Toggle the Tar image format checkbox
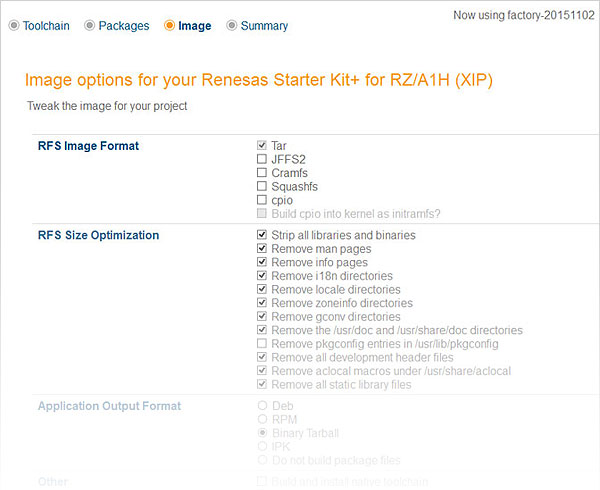 click(x=262, y=145)
